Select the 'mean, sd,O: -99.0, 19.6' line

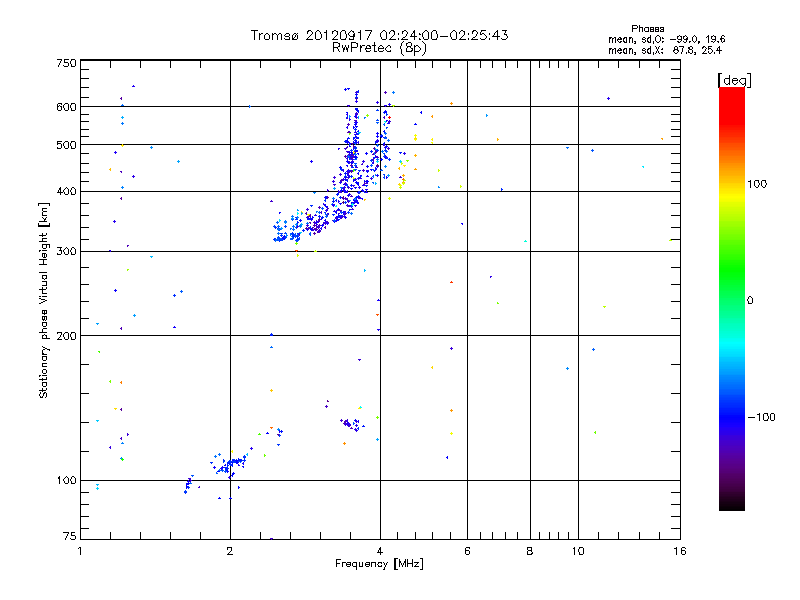(x=666, y=39)
